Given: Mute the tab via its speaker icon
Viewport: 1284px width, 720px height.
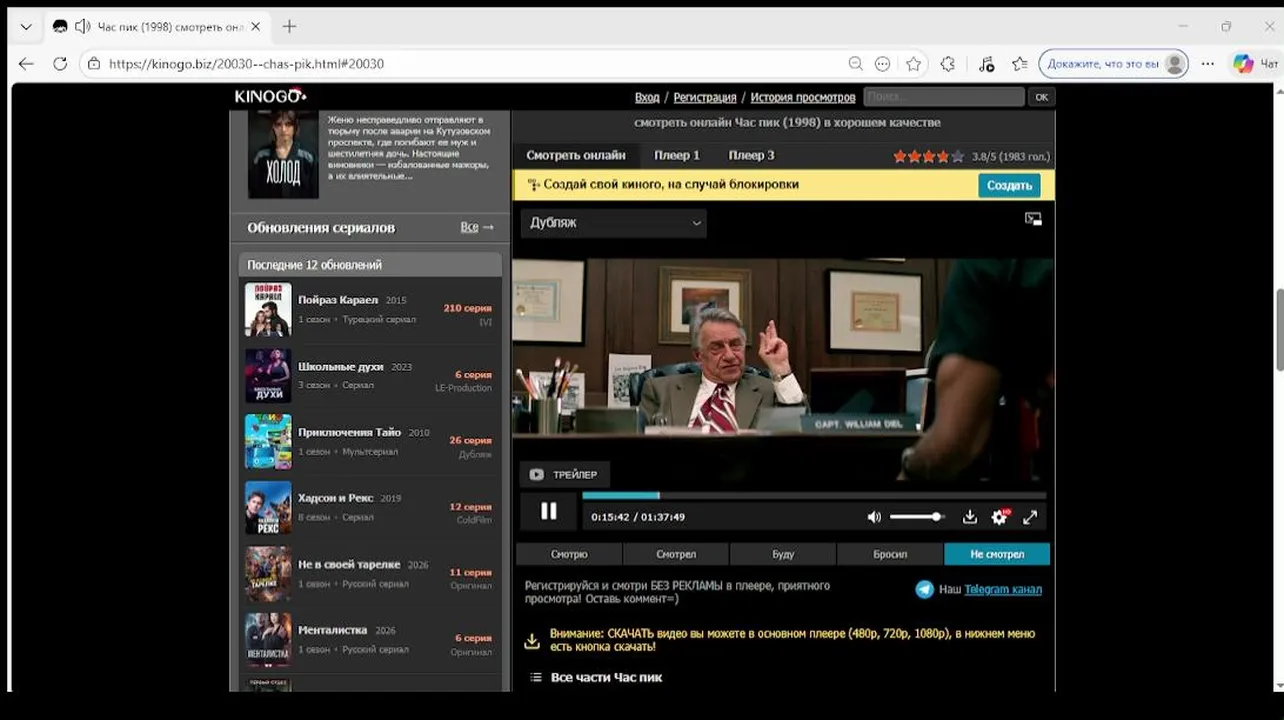Looking at the screenshot, I should coord(82,27).
